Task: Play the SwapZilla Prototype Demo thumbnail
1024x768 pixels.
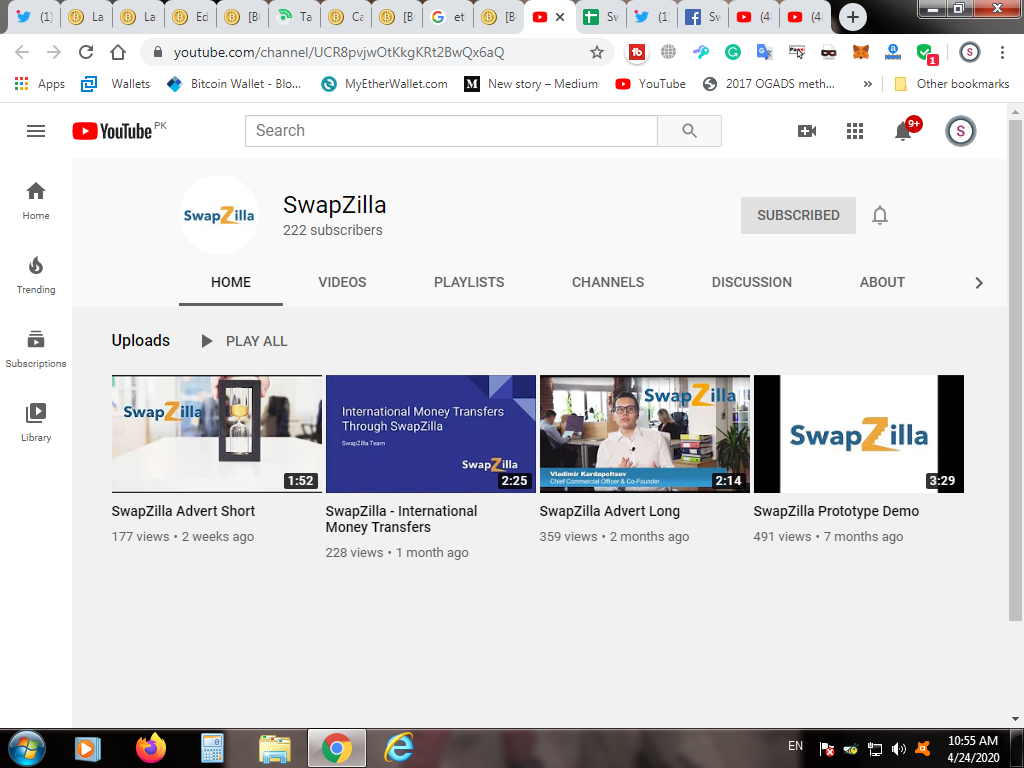Action: click(x=859, y=434)
